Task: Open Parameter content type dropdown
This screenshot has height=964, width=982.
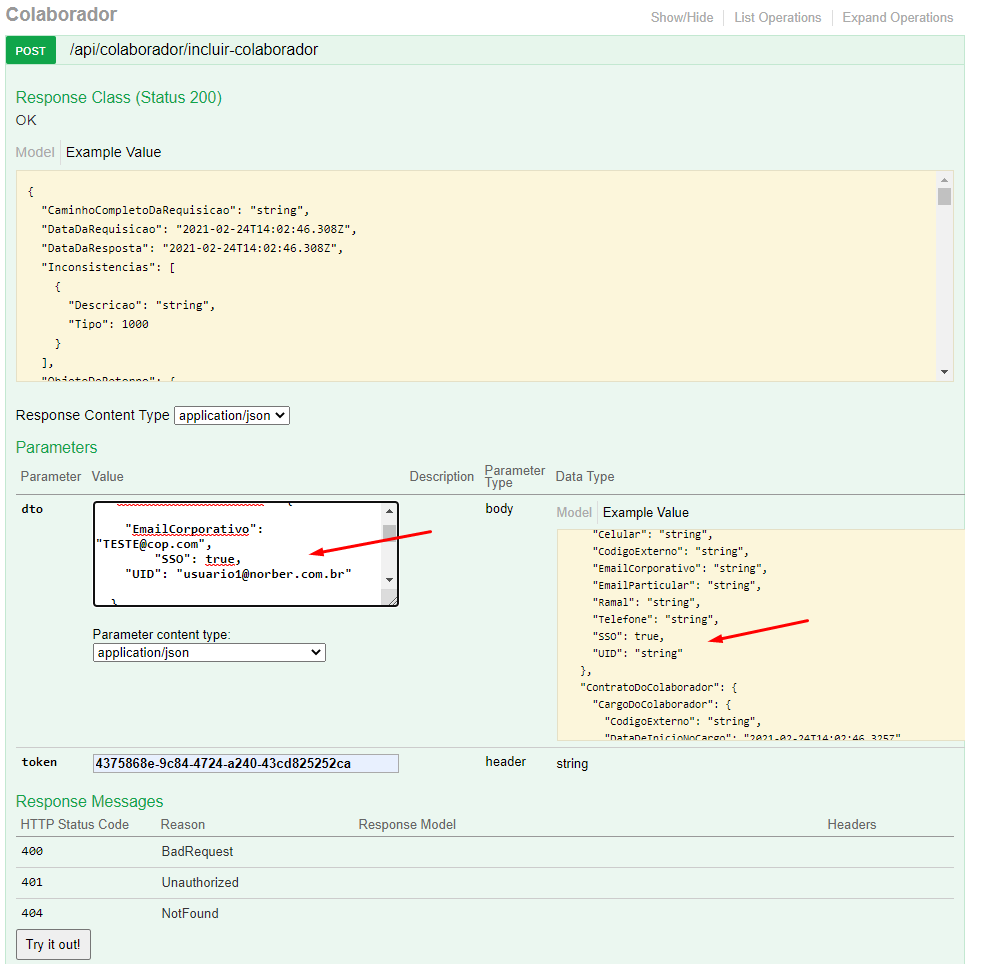Action: tap(209, 652)
